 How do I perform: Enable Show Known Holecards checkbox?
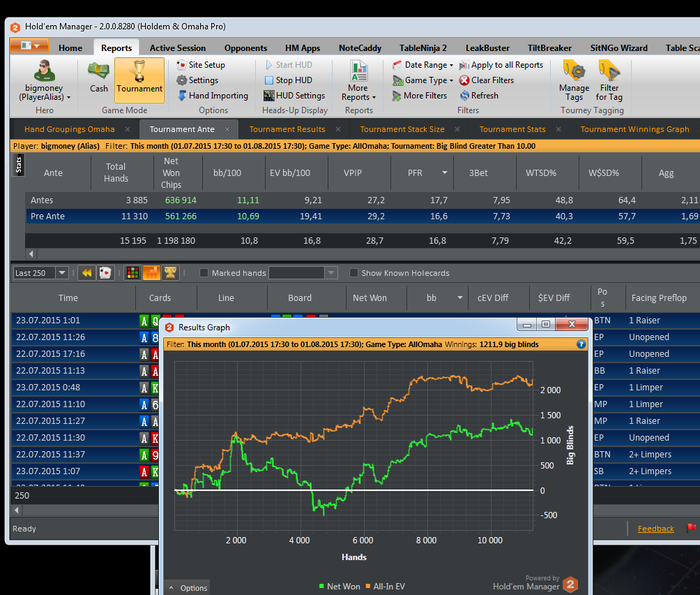point(353,273)
